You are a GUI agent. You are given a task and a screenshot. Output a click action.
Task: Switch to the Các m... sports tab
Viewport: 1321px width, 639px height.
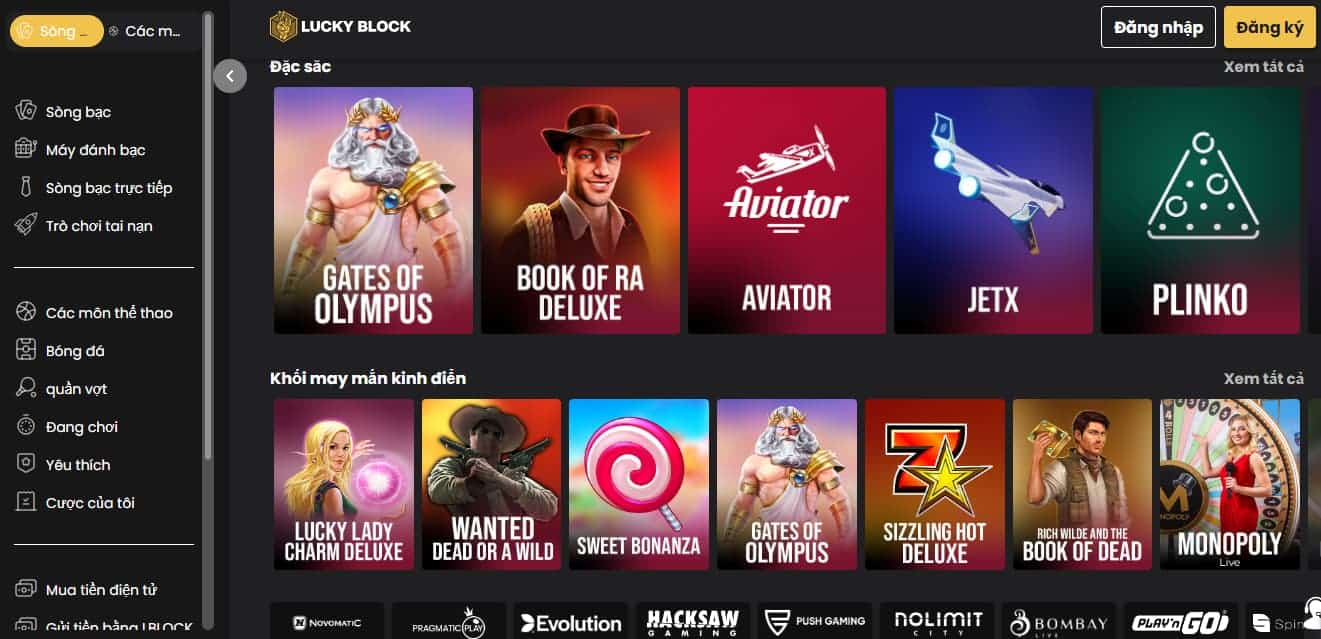click(146, 31)
